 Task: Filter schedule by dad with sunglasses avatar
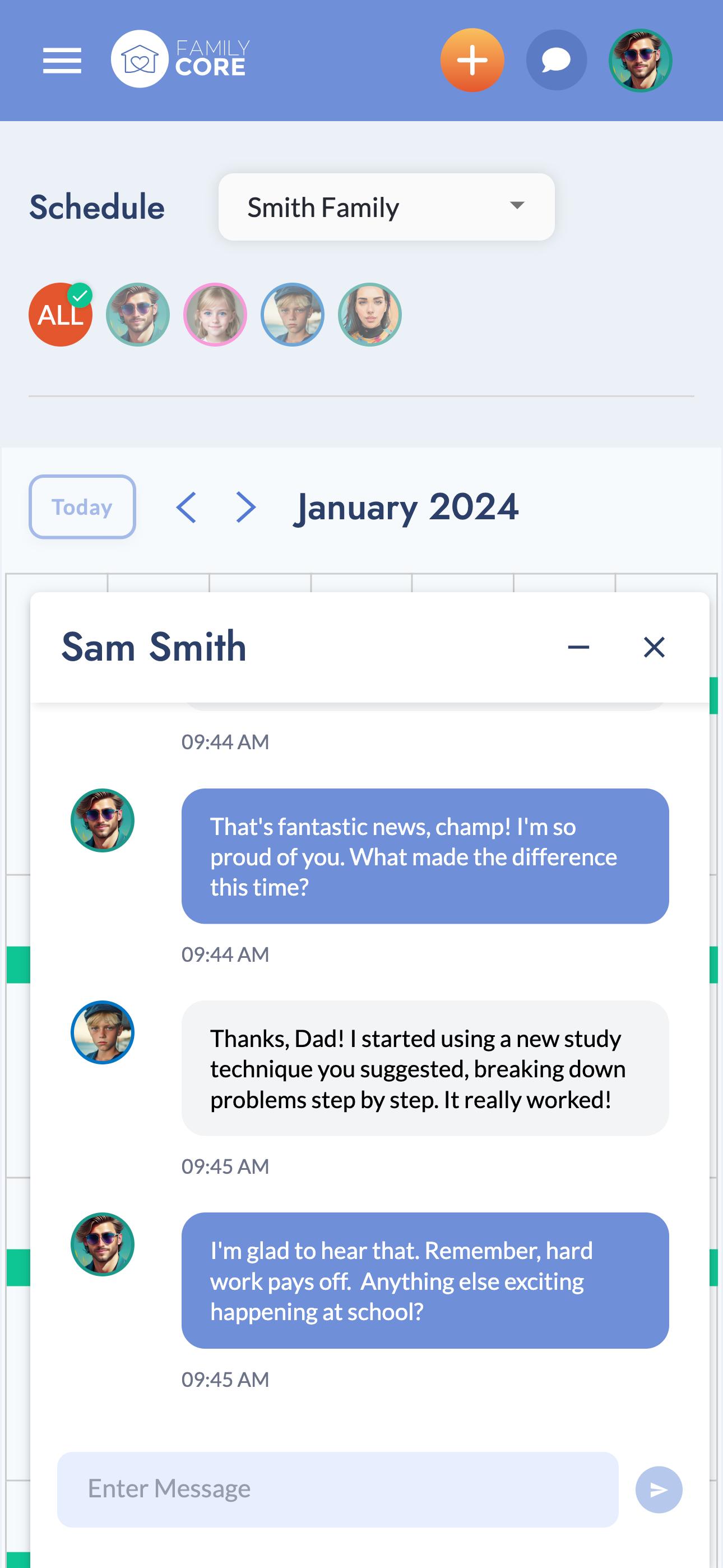(x=137, y=315)
